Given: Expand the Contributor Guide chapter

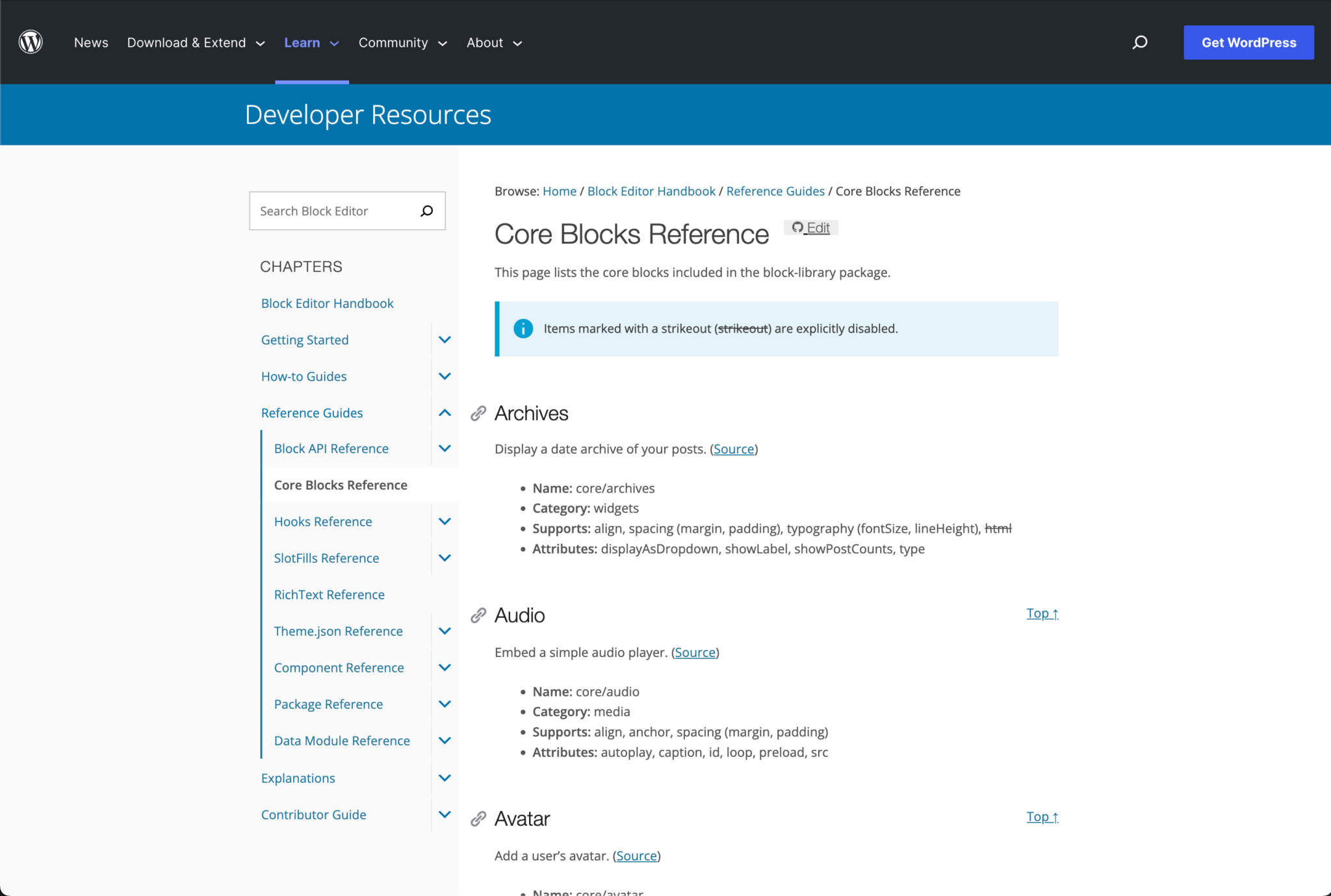Looking at the screenshot, I should pyautogui.click(x=445, y=814).
